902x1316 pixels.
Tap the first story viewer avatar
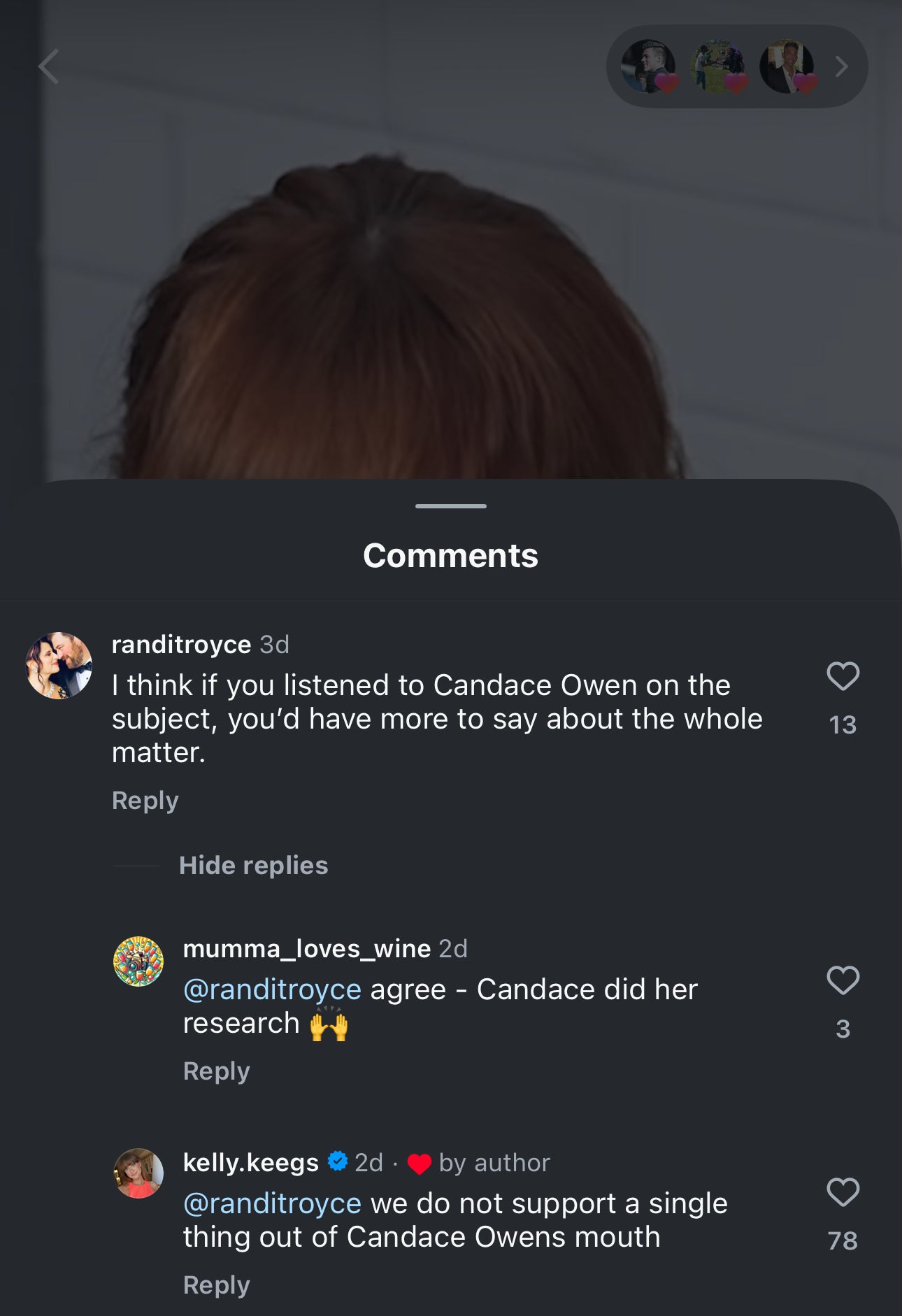point(649,66)
